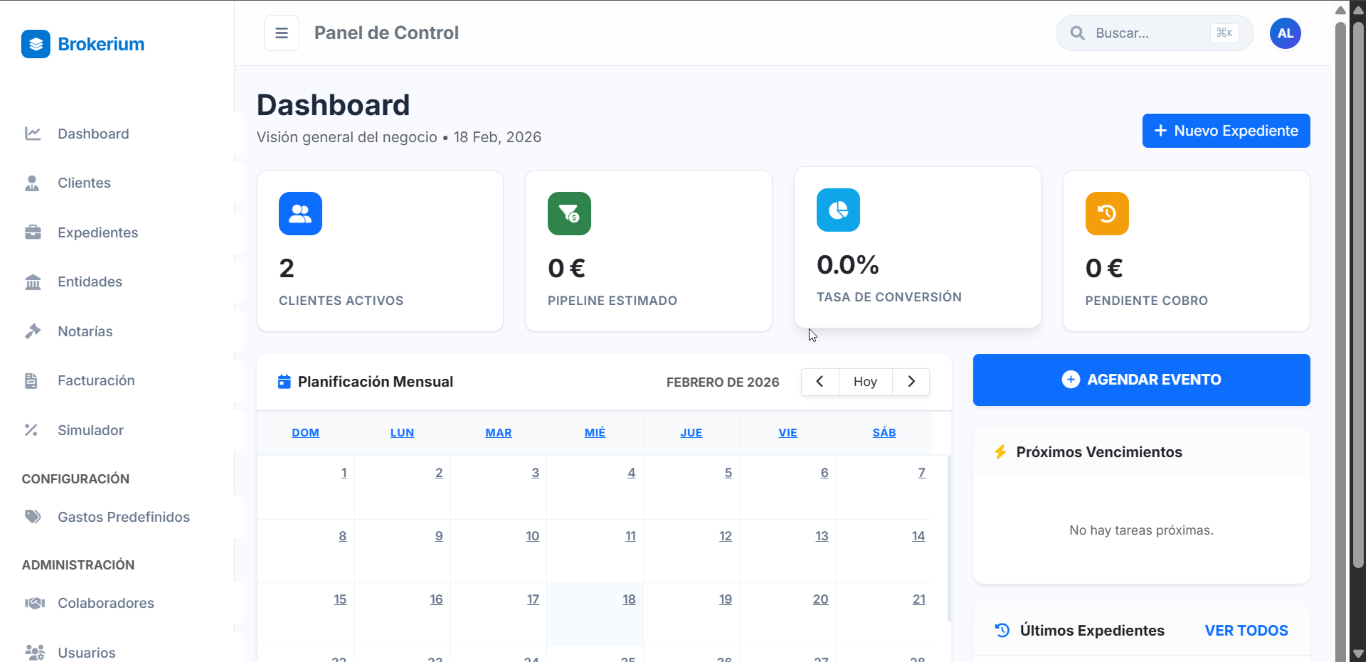Click the Últimos Expedientes history icon
Screen dimensions: 1366x662
pos(1002,630)
